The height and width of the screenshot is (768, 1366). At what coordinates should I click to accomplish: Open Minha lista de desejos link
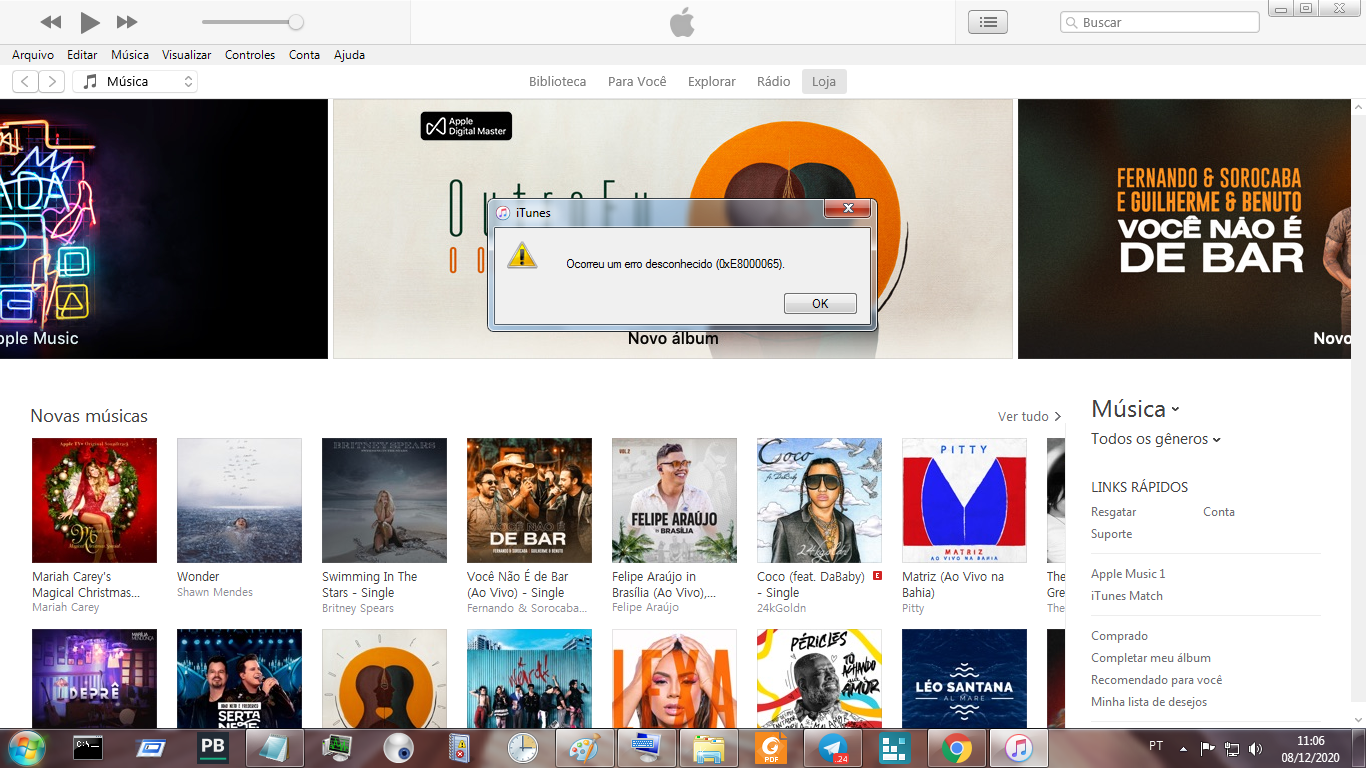[x=1149, y=702]
